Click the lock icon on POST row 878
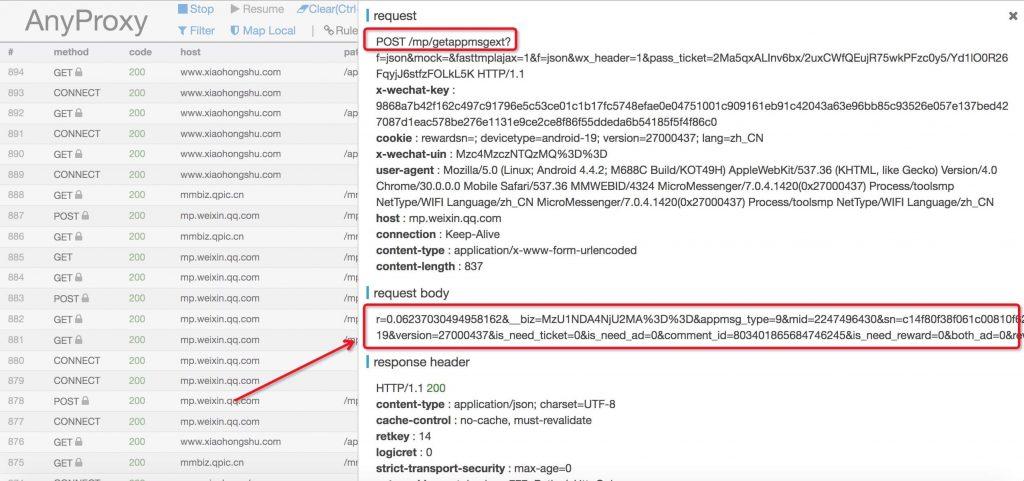This screenshot has height=481, width=1024. 85,401
